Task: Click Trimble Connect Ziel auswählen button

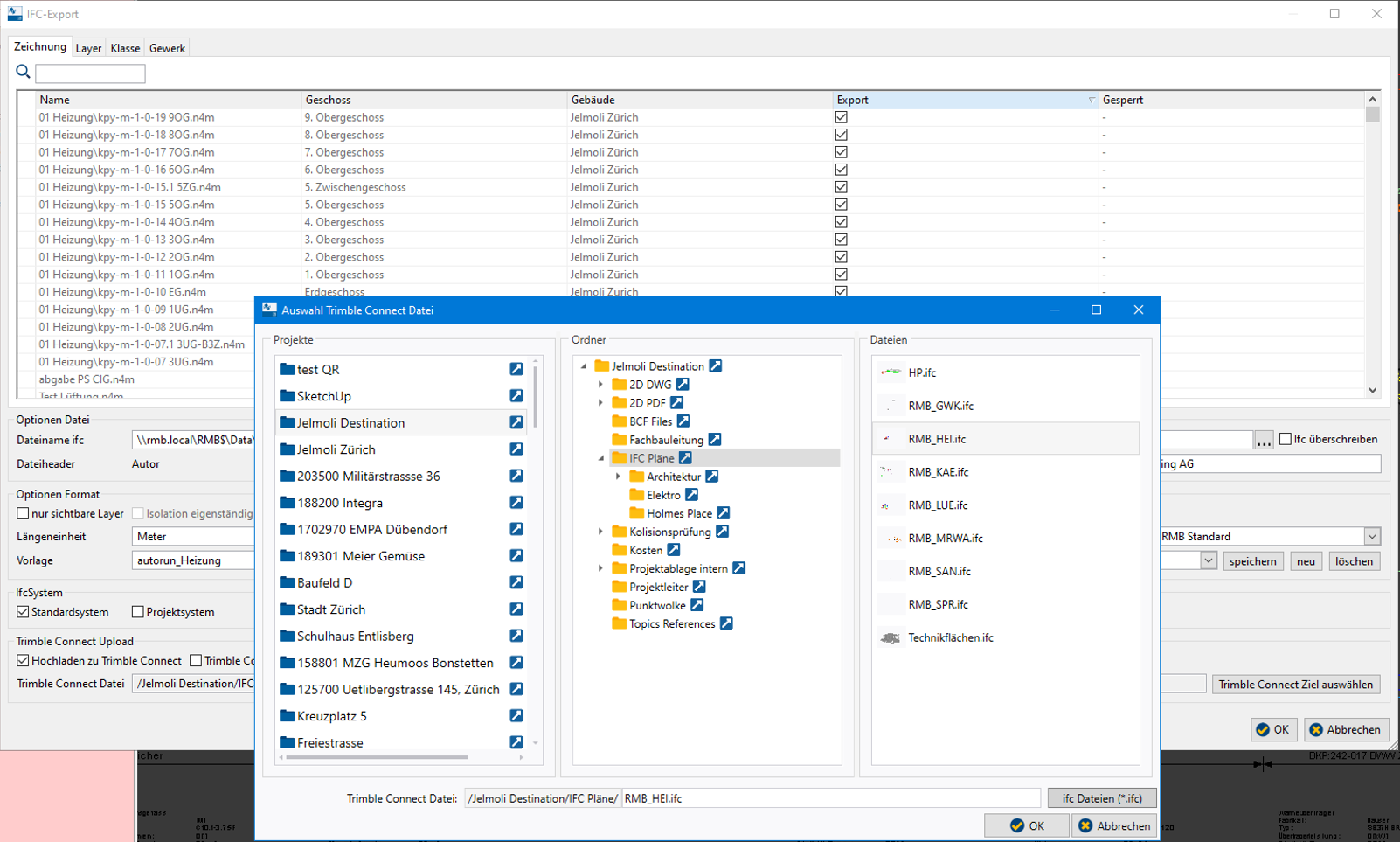Action: pos(1295,685)
